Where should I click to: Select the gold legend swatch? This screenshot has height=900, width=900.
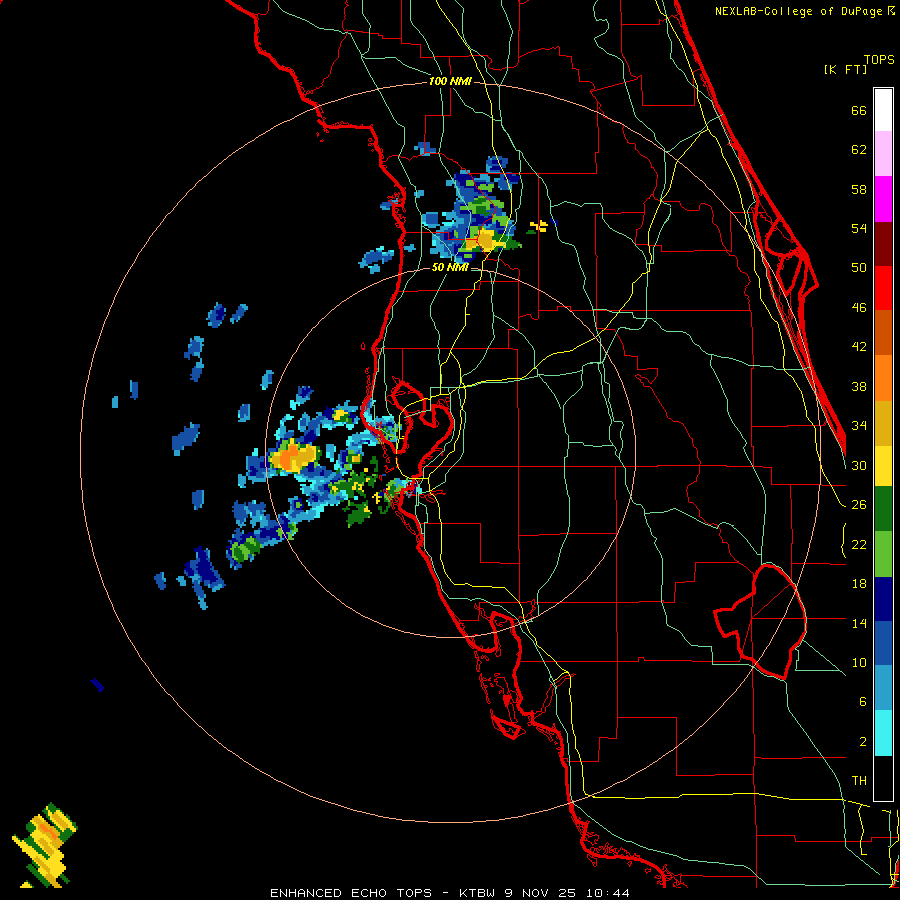pos(883,423)
